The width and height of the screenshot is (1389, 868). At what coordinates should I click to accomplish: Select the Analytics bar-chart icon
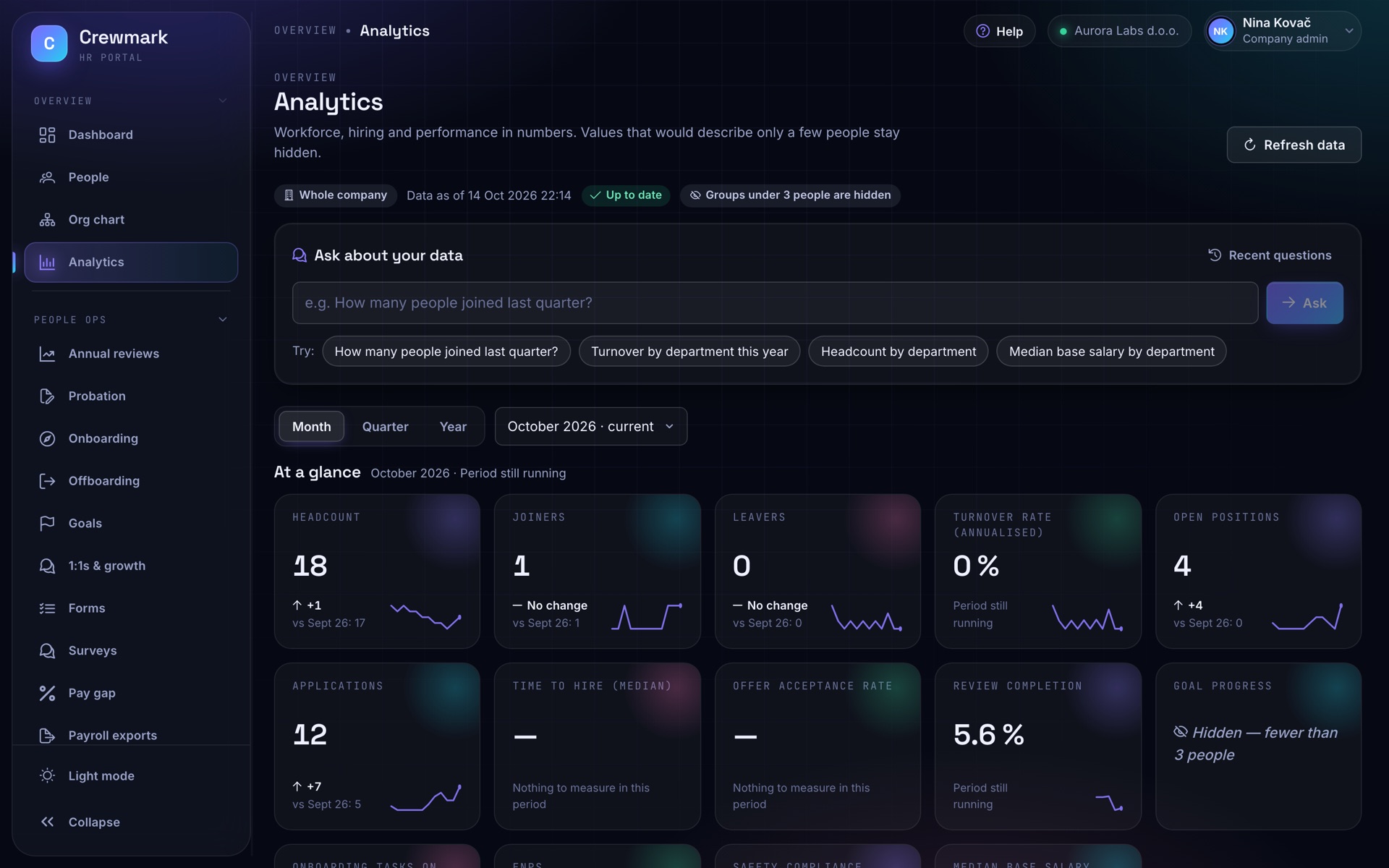pyautogui.click(x=47, y=263)
